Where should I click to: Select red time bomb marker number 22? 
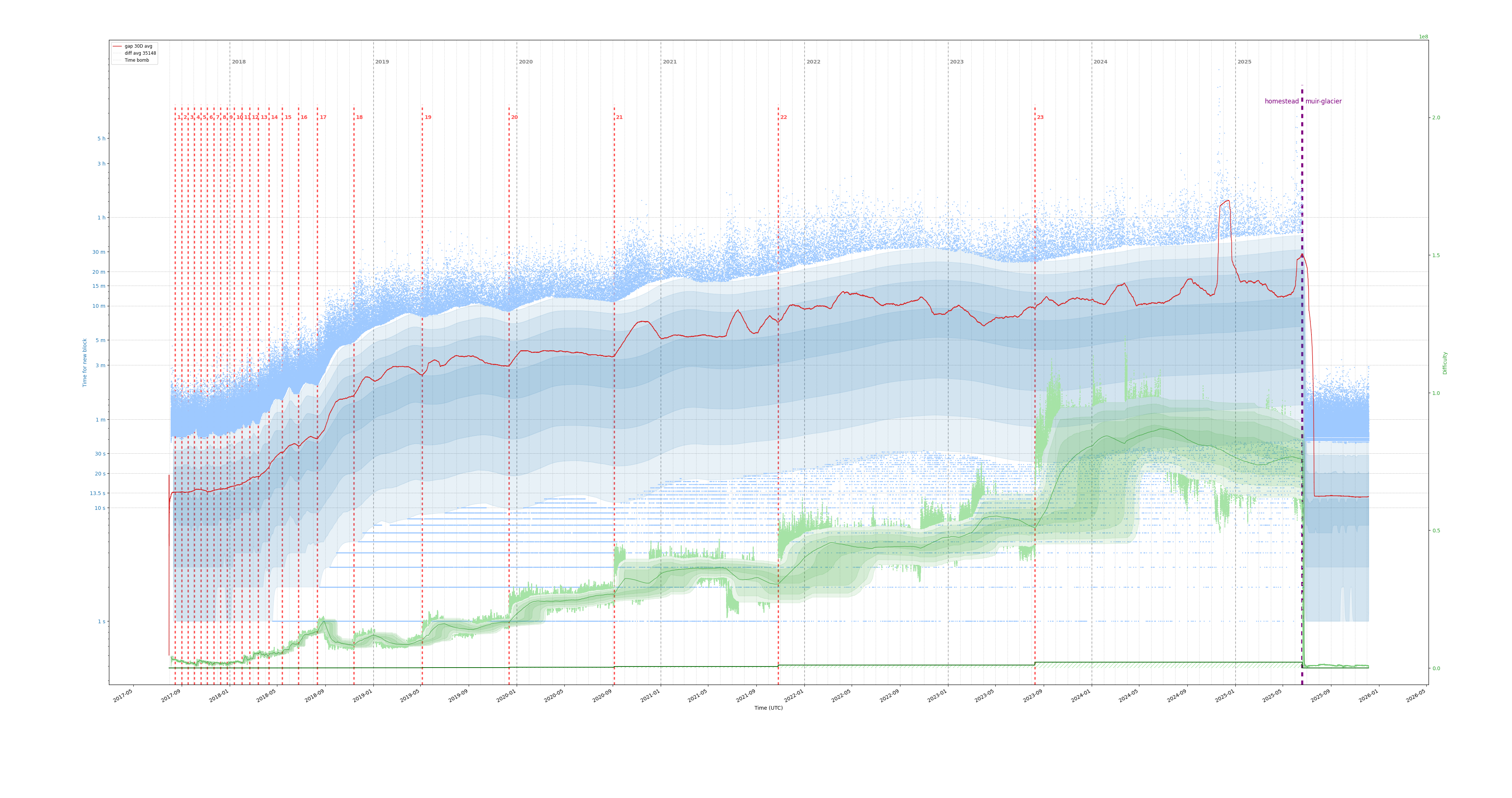(784, 117)
